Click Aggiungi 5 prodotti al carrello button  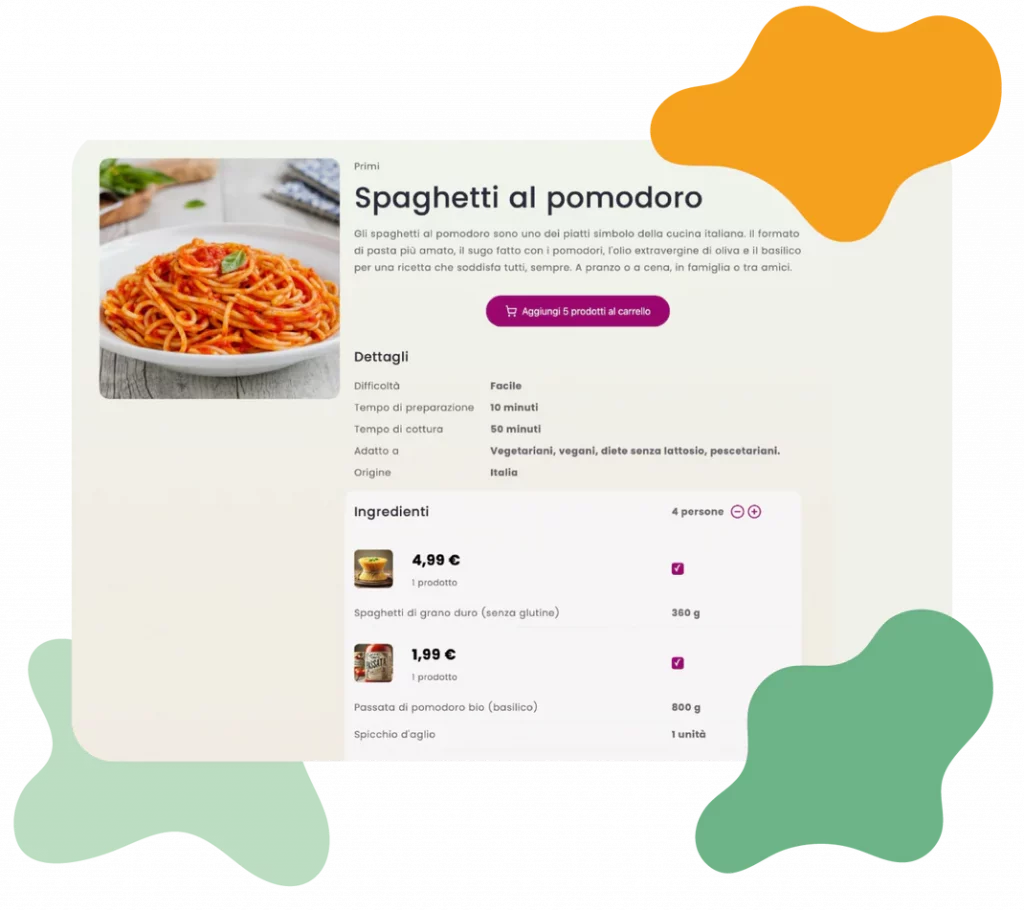(x=577, y=311)
